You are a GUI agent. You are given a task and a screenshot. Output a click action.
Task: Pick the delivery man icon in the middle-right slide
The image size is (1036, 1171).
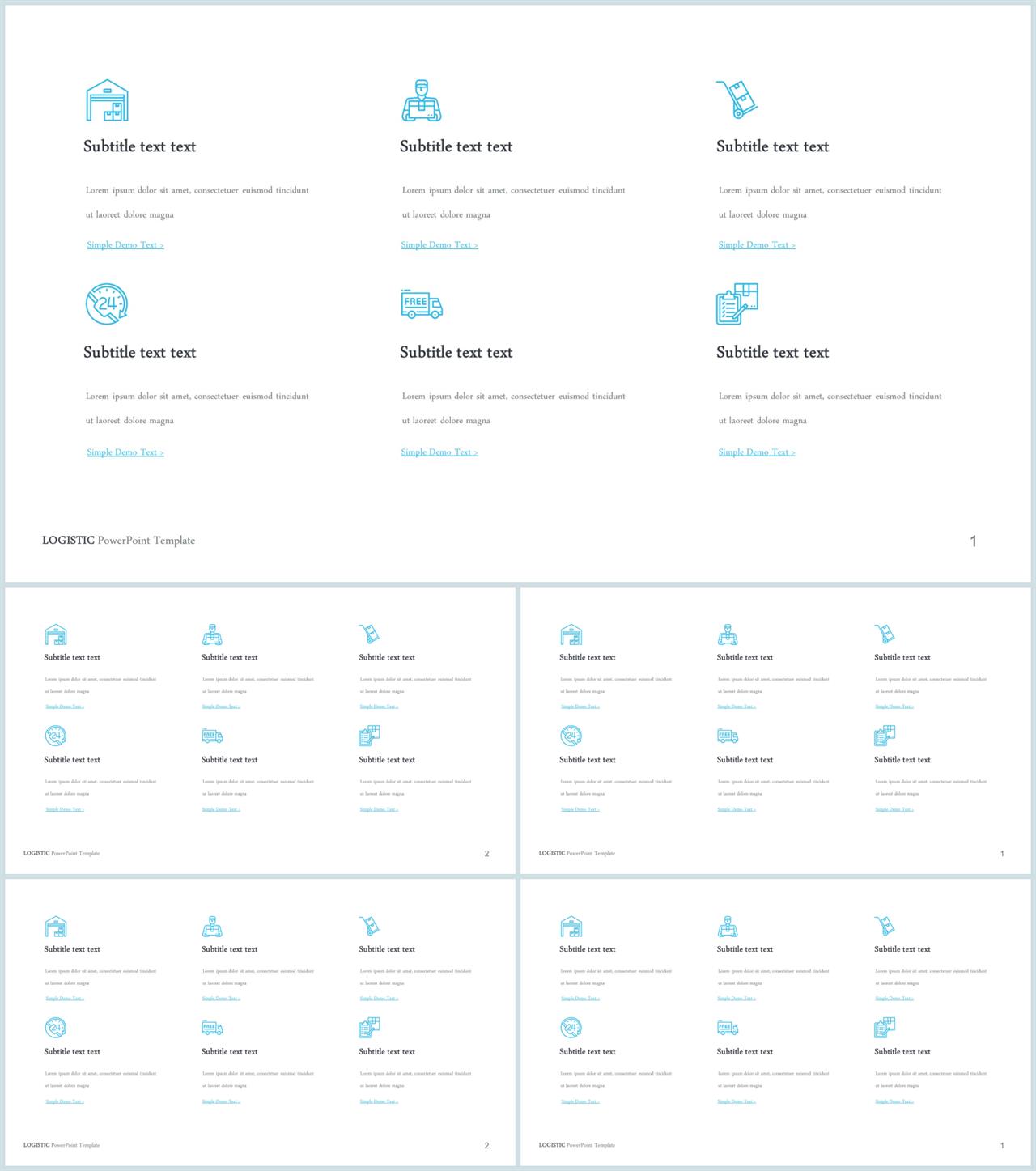pos(728,634)
